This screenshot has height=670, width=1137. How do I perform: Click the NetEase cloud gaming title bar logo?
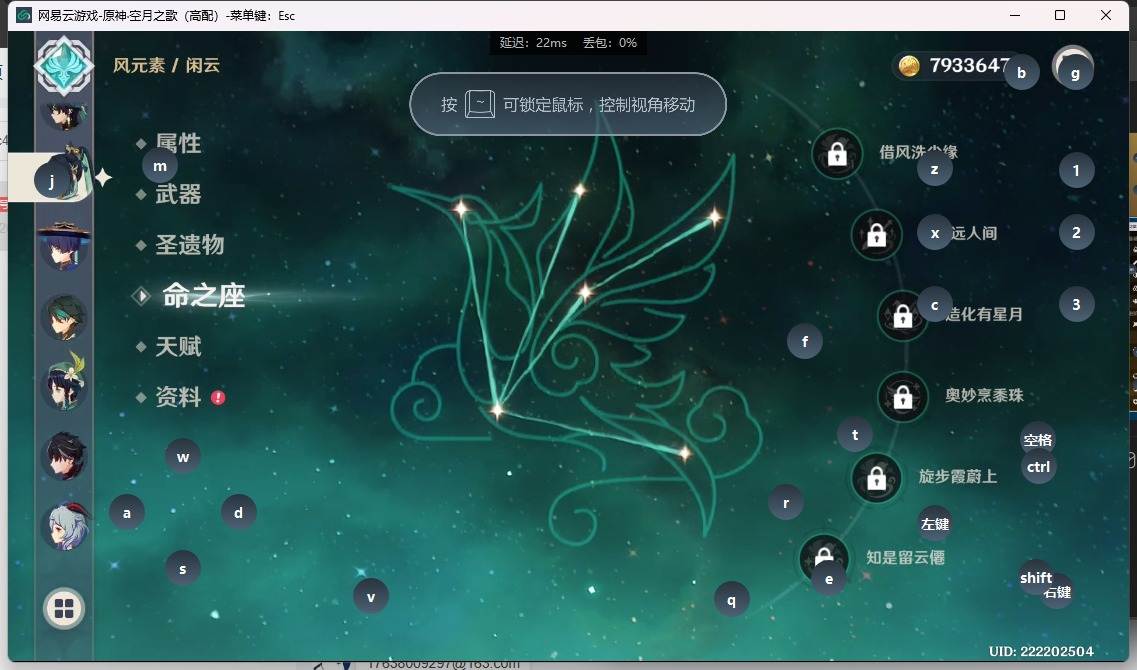point(24,15)
